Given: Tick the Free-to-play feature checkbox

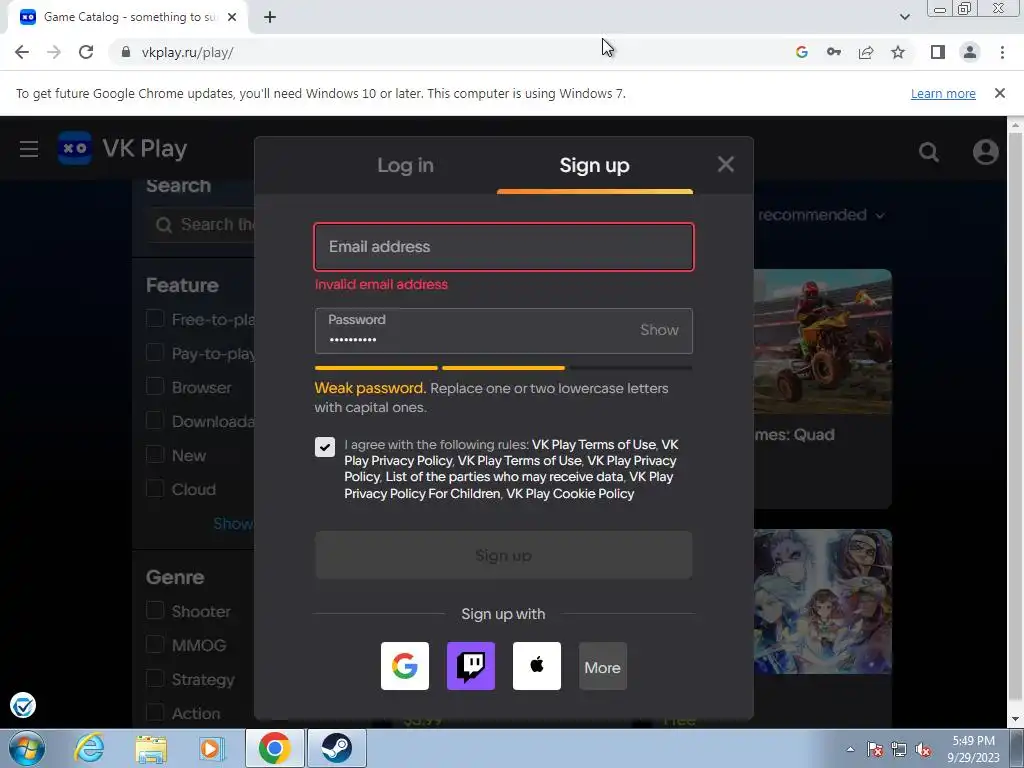Looking at the screenshot, I should 155,319.
